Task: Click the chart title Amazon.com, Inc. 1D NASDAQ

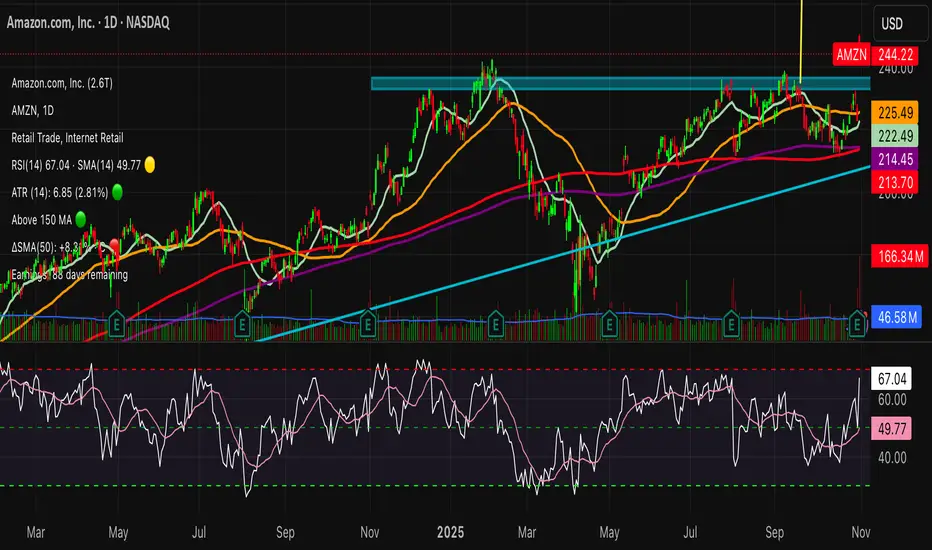Action: point(88,23)
